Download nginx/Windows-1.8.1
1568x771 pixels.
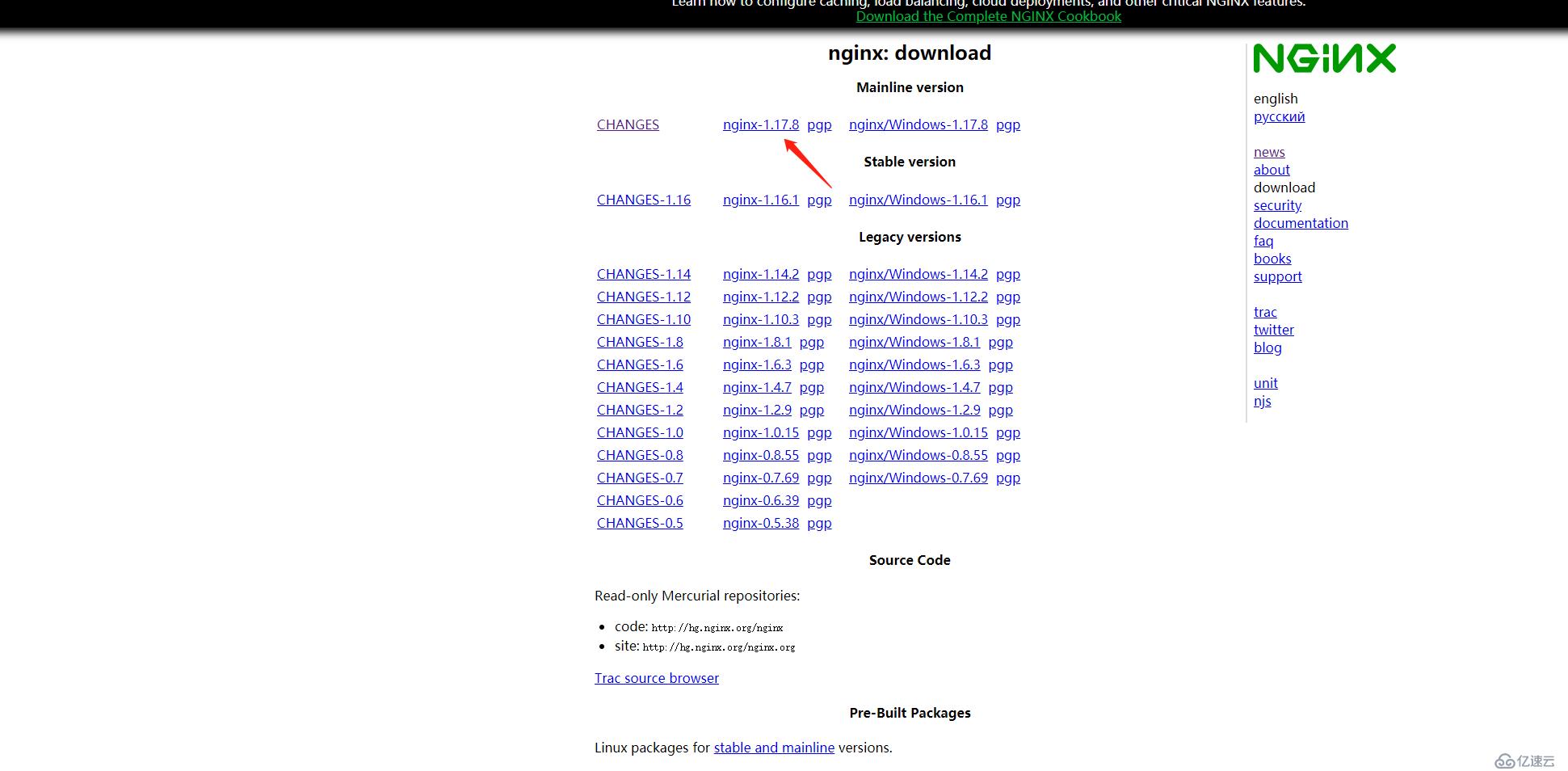914,342
